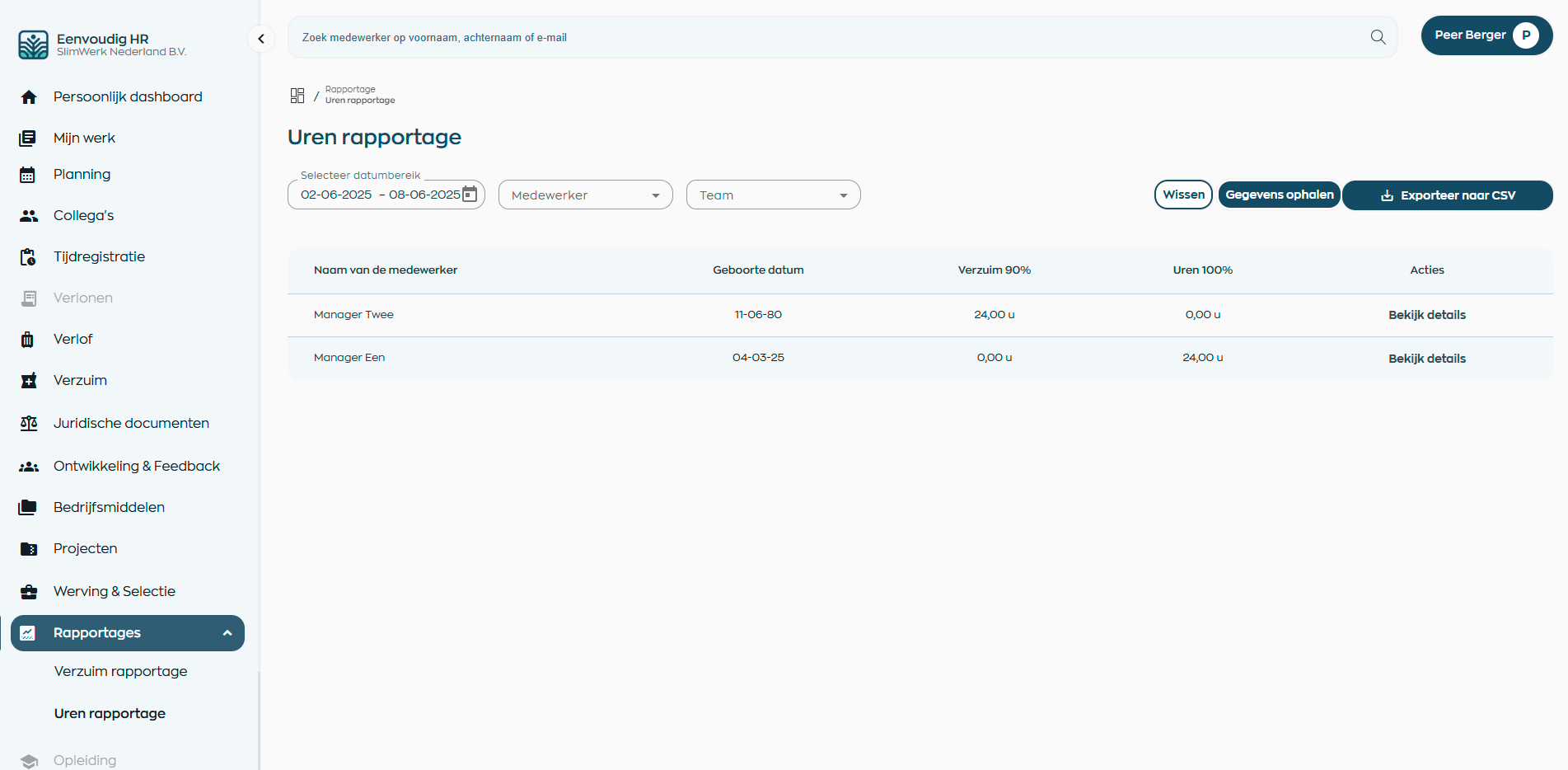Collapse the sidebar with the chevron button

click(x=261, y=39)
